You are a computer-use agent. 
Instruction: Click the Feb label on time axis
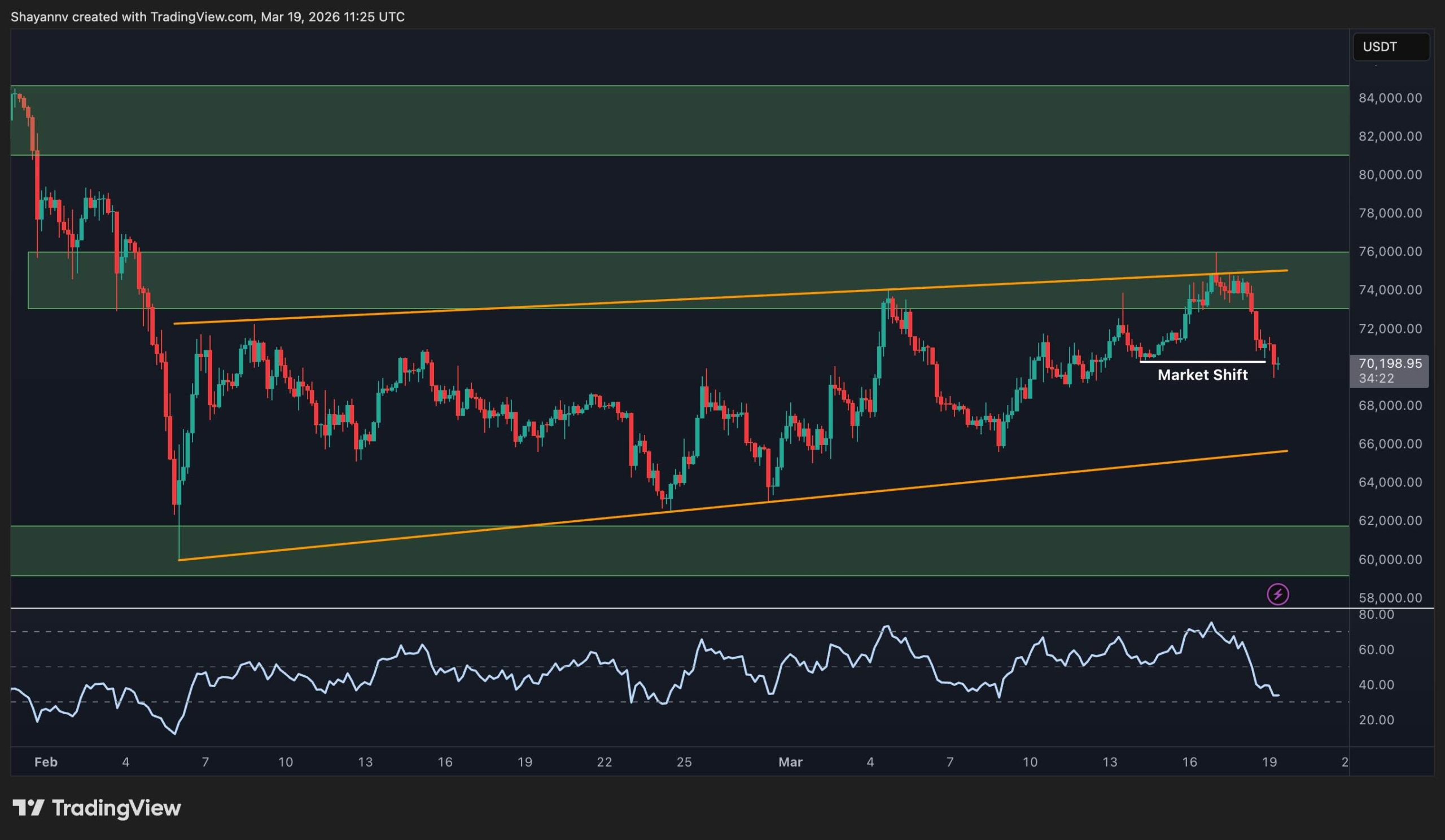pos(46,762)
